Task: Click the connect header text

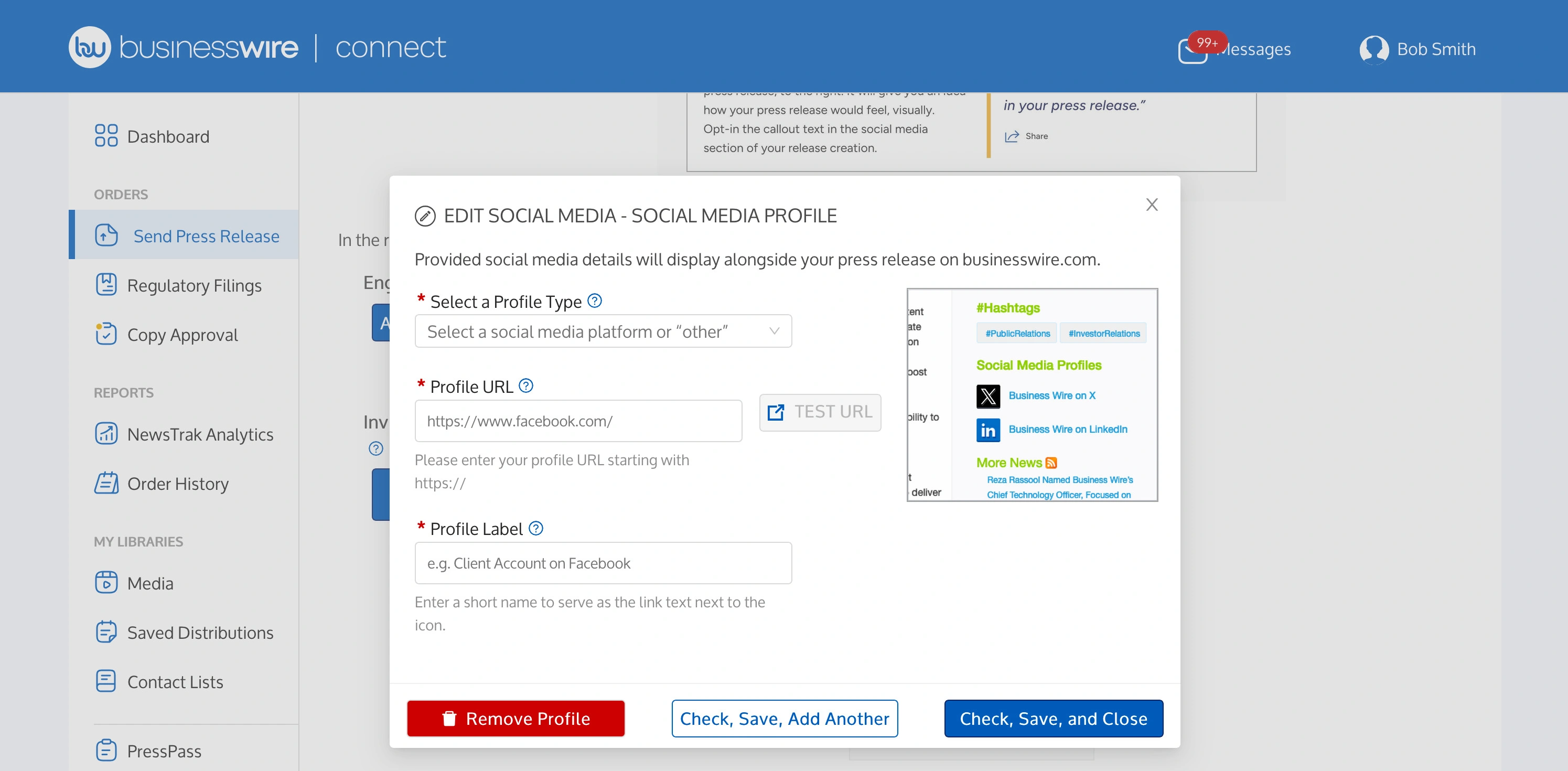Action: click(x=390, y=48)
